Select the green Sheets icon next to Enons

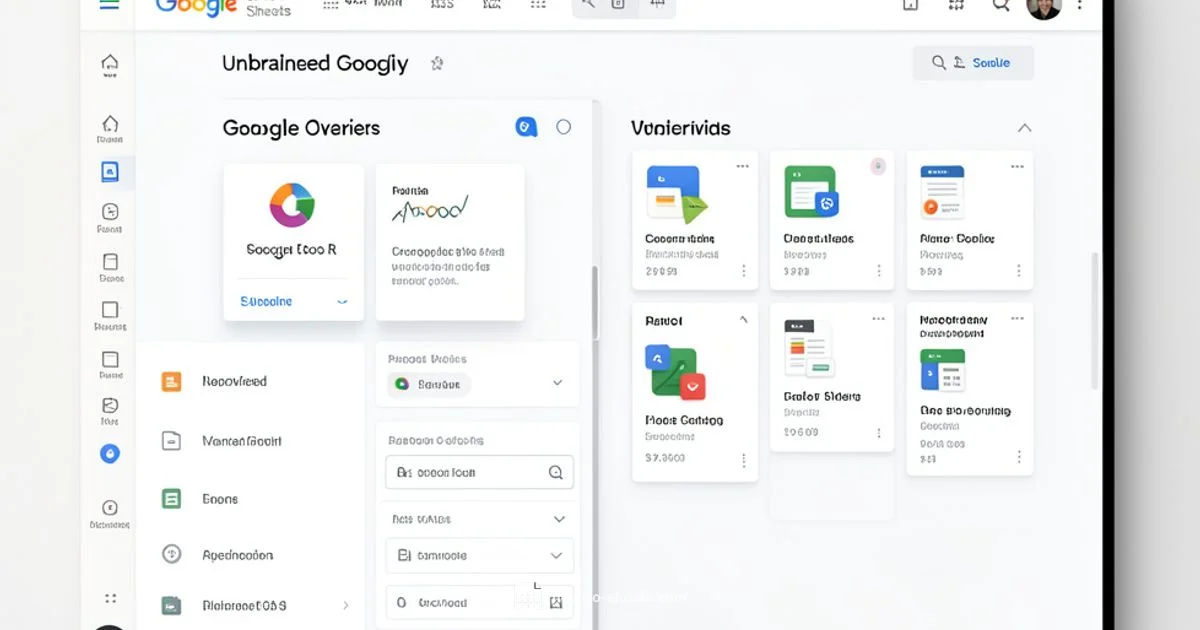click(169, 498)
